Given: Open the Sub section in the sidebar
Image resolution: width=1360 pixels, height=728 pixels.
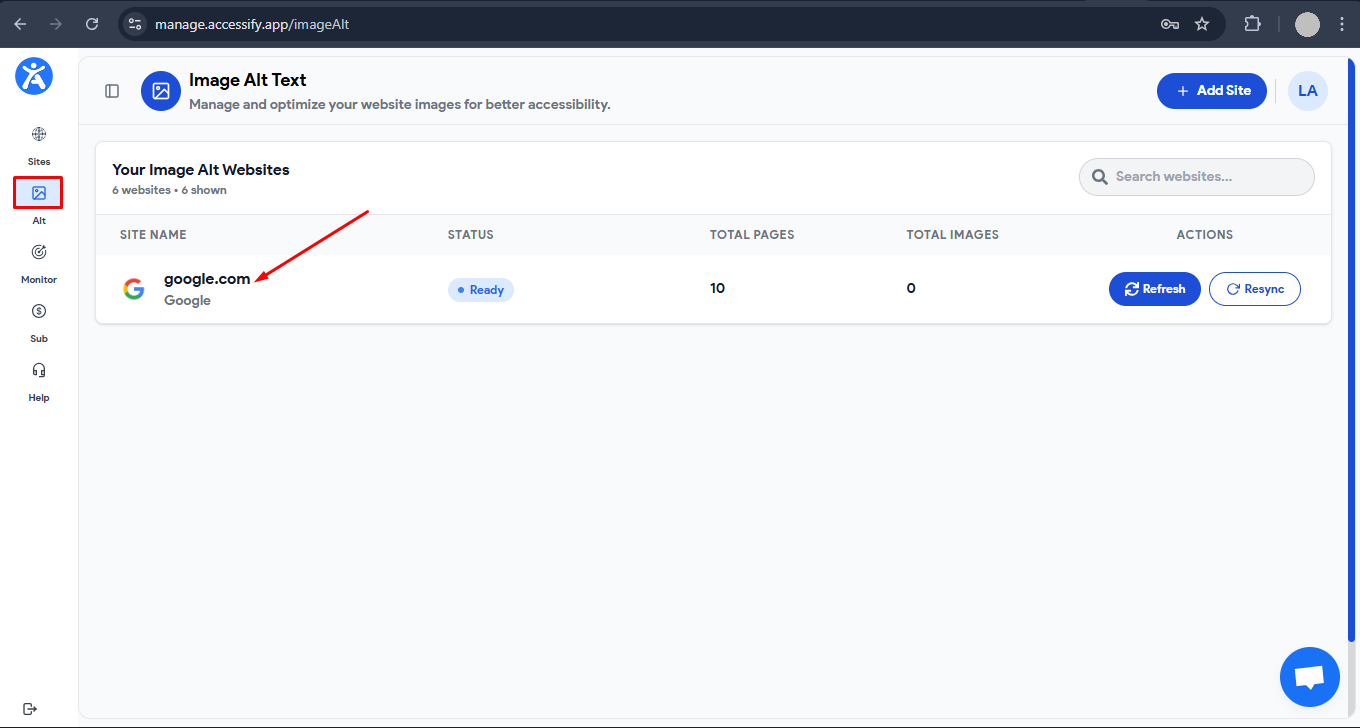Looking at the screenshot, I should coord(38,320).
